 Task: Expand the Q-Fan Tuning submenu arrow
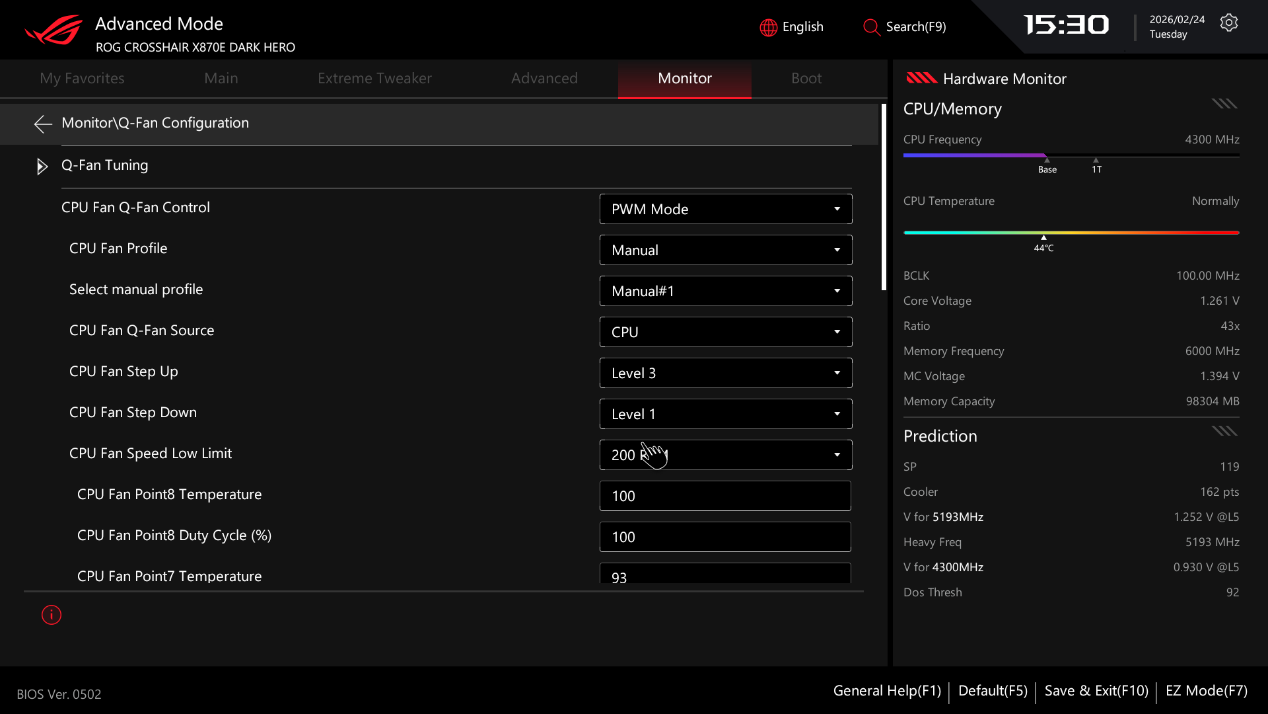pos(42,166)
